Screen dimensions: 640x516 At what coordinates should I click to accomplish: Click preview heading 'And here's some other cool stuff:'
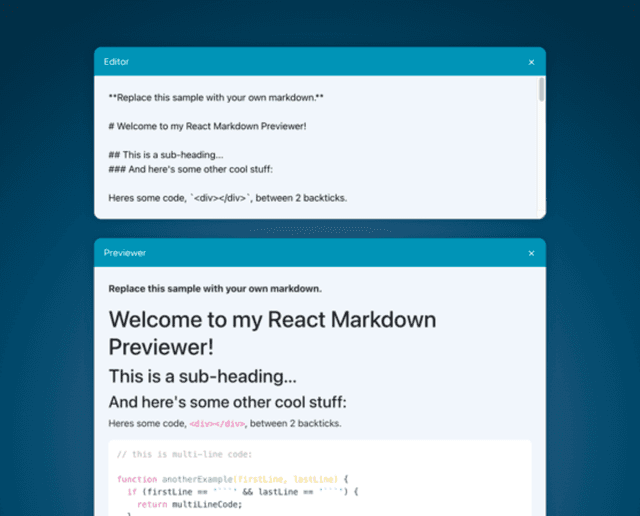(227, 402)
